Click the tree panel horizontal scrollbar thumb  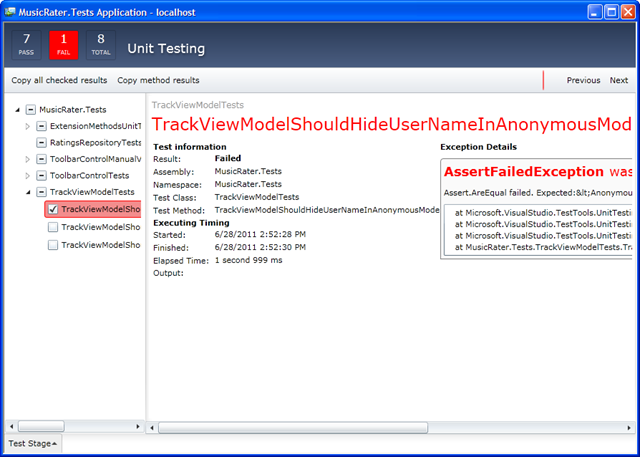click(41, 427)
